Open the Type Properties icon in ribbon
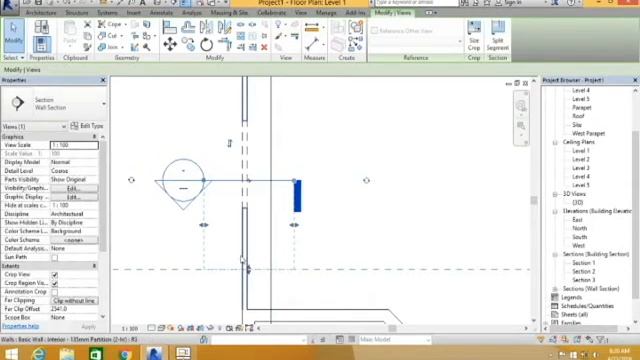 (x=42, y=28)
